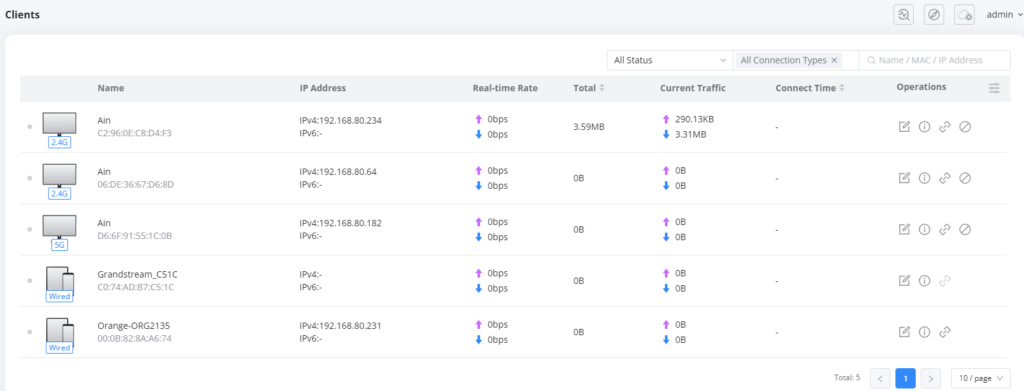Click link icon for client 192.168.80.64
This screenshot has width=1024, height=391.
tap(944, 178)
